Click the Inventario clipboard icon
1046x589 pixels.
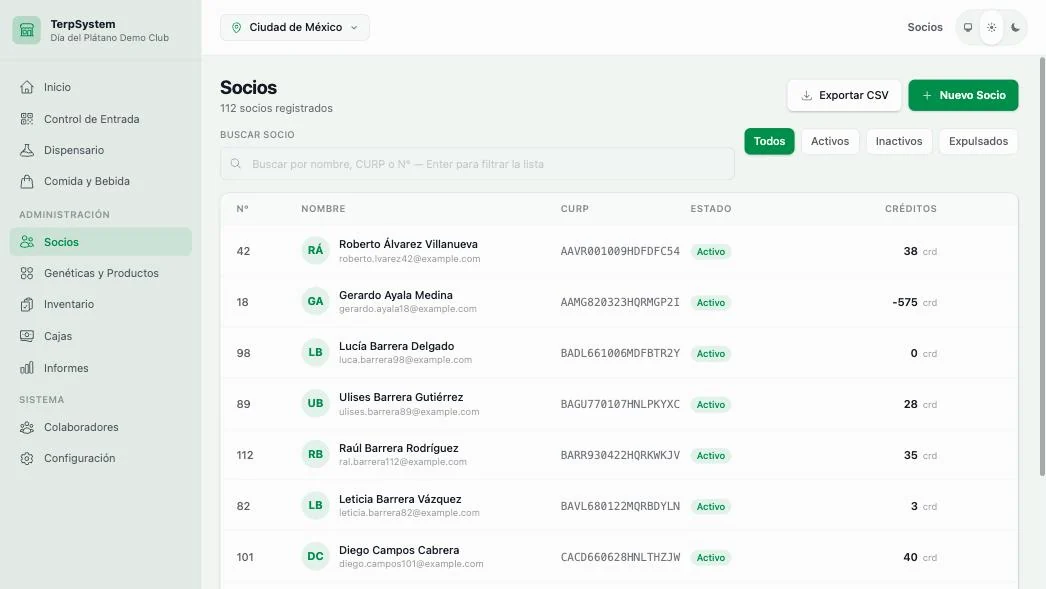click(x=27, y=304)
